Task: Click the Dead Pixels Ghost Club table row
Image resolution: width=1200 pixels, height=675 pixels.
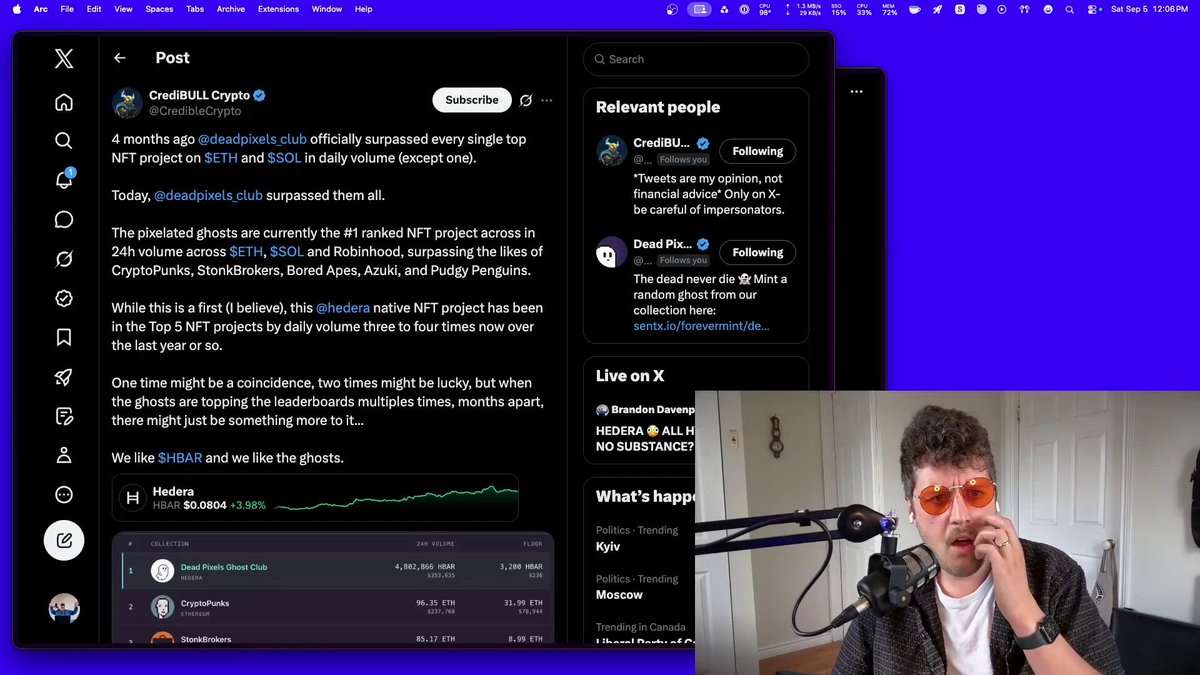Action: (333, 571)
